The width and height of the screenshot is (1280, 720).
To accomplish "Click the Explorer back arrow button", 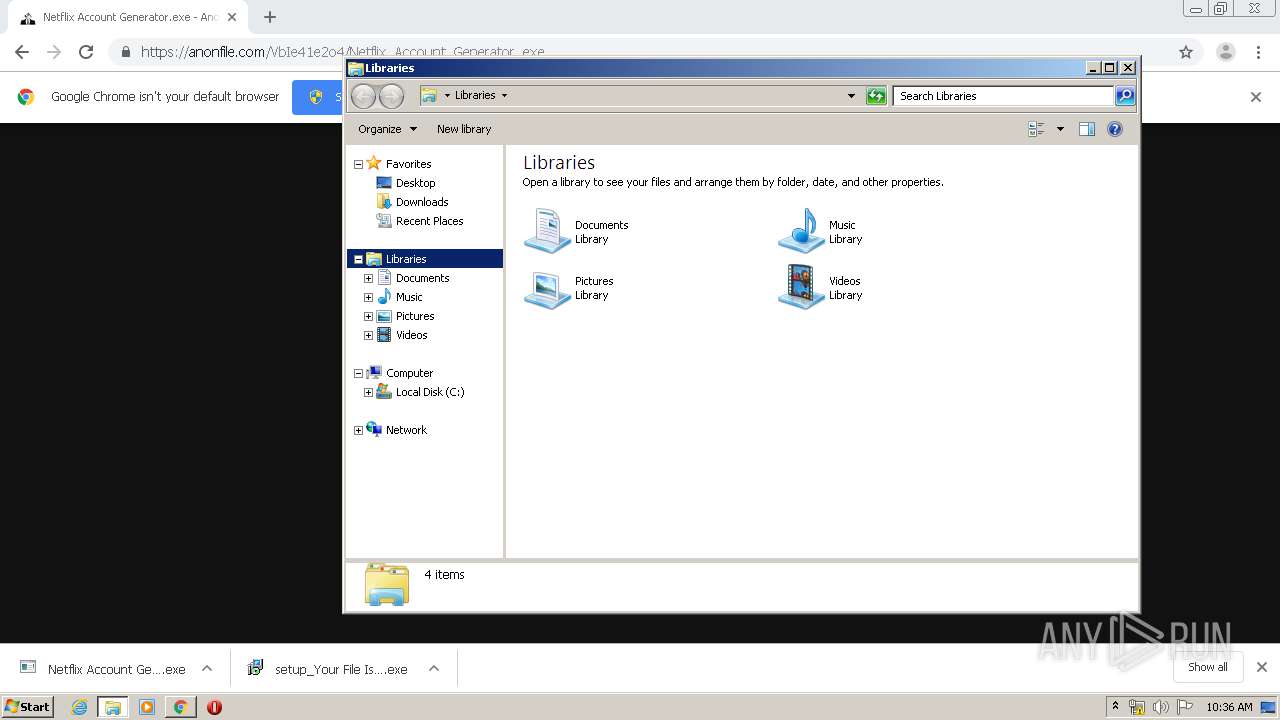I will pos(363,96).
